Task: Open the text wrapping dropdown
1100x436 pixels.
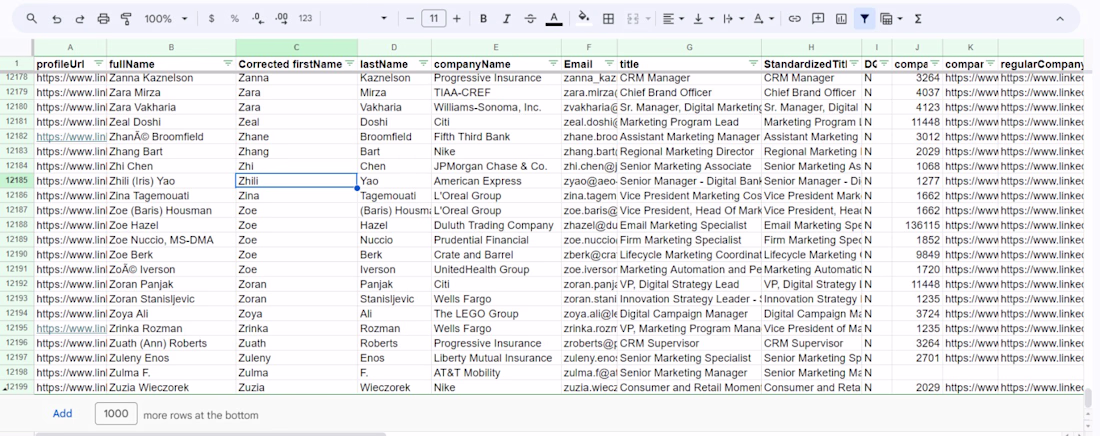Action: click(733, 19)
